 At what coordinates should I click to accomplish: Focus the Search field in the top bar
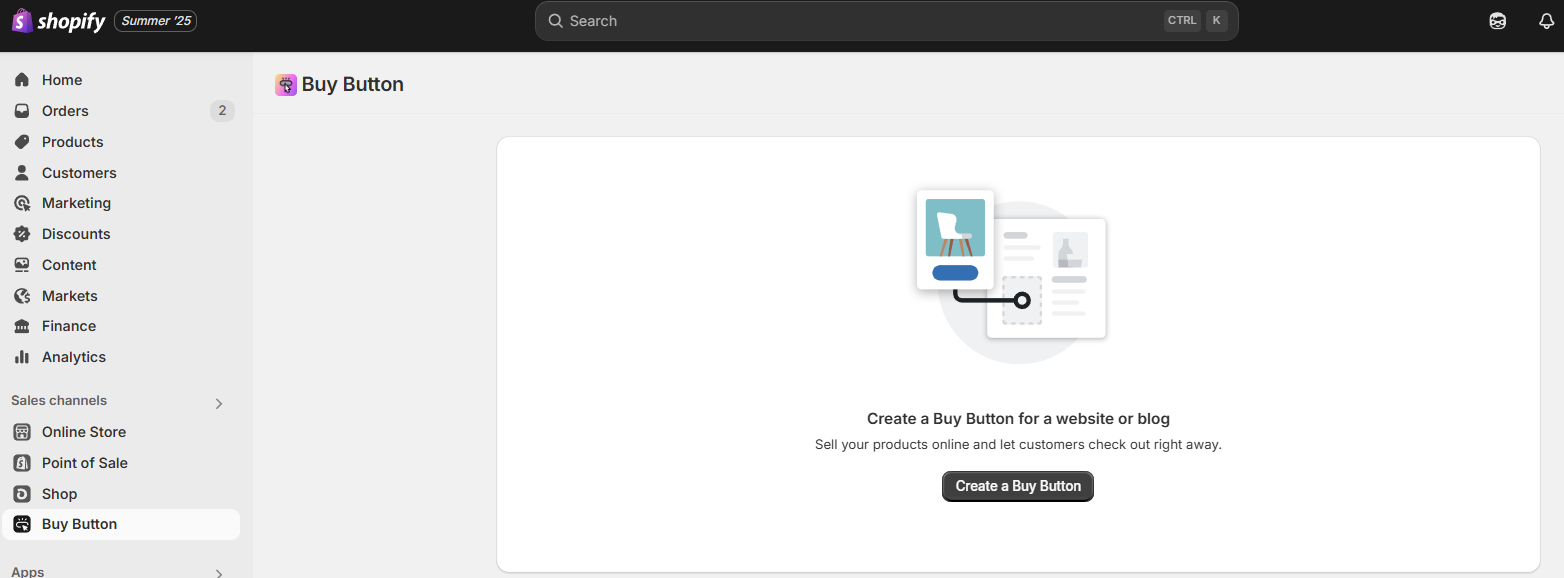886,21
